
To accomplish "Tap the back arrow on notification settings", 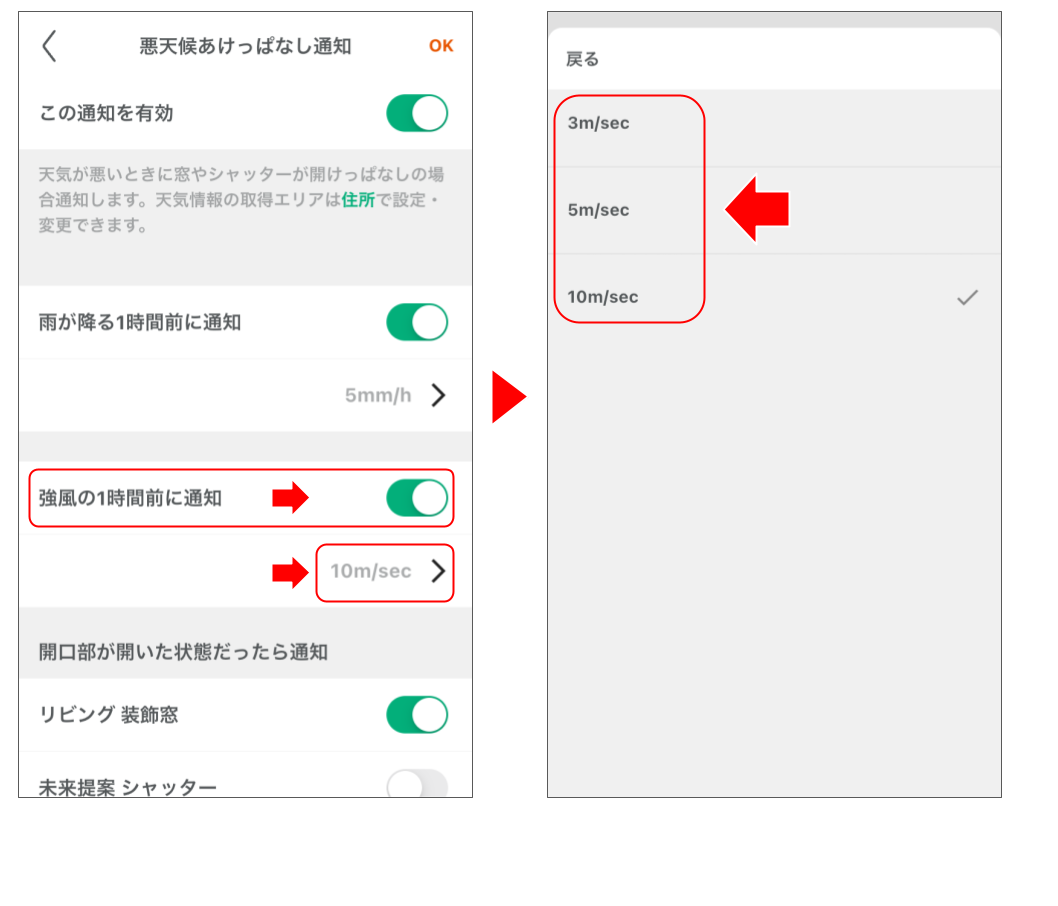I will 49,46.
